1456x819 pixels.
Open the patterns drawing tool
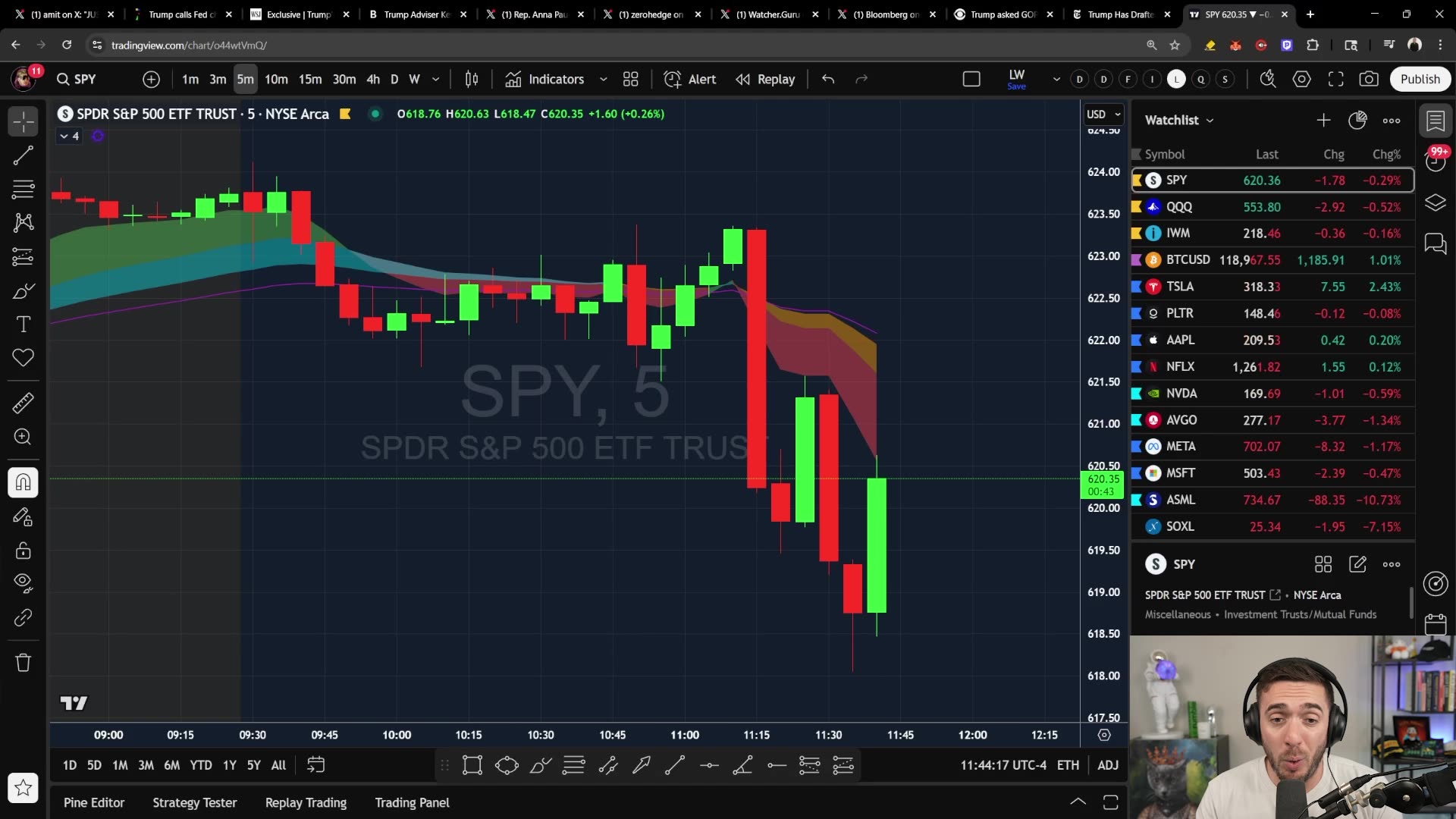pos(24,222)
